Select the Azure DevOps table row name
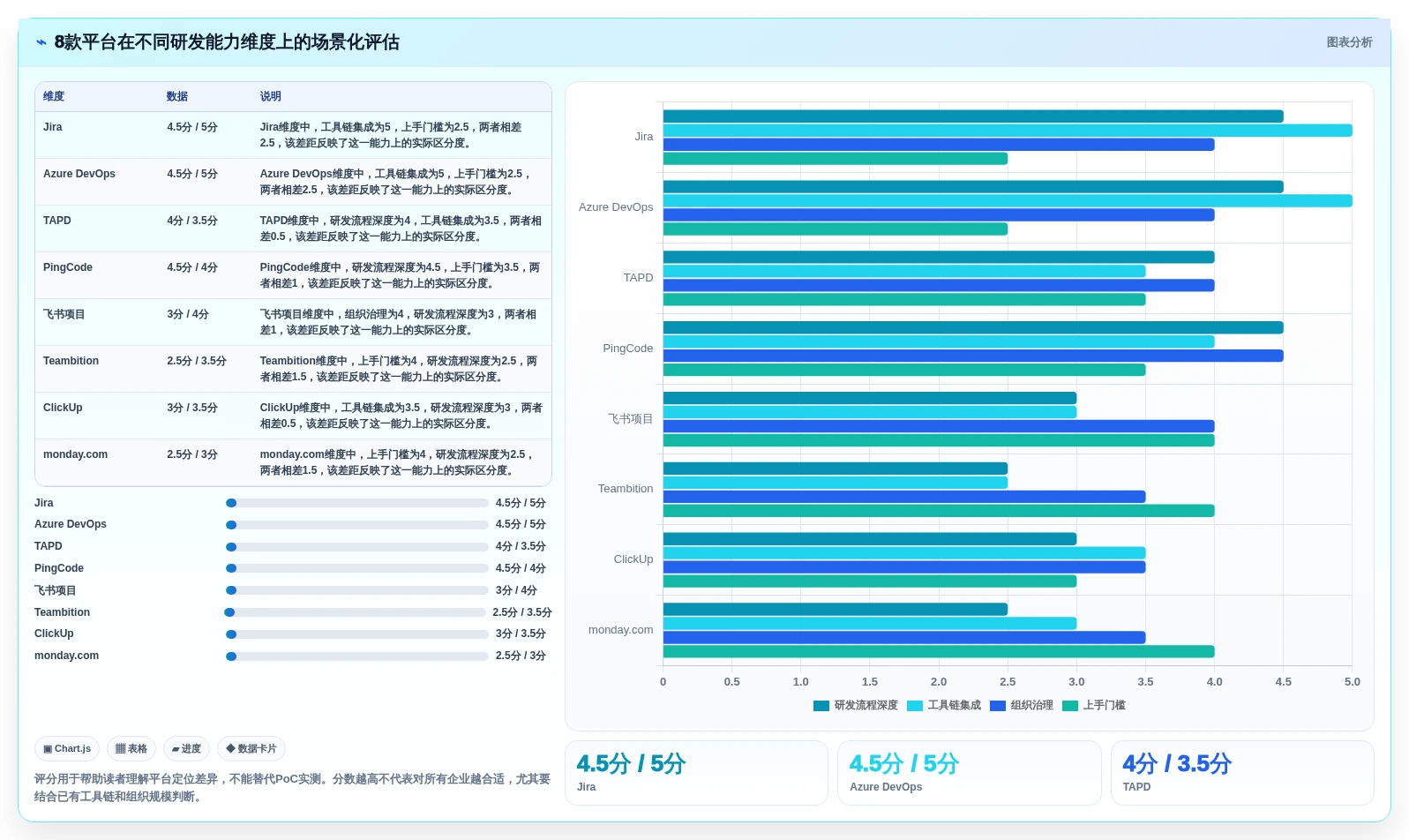The height and width of the screenshot is (840, 1409). pos(79,174)
